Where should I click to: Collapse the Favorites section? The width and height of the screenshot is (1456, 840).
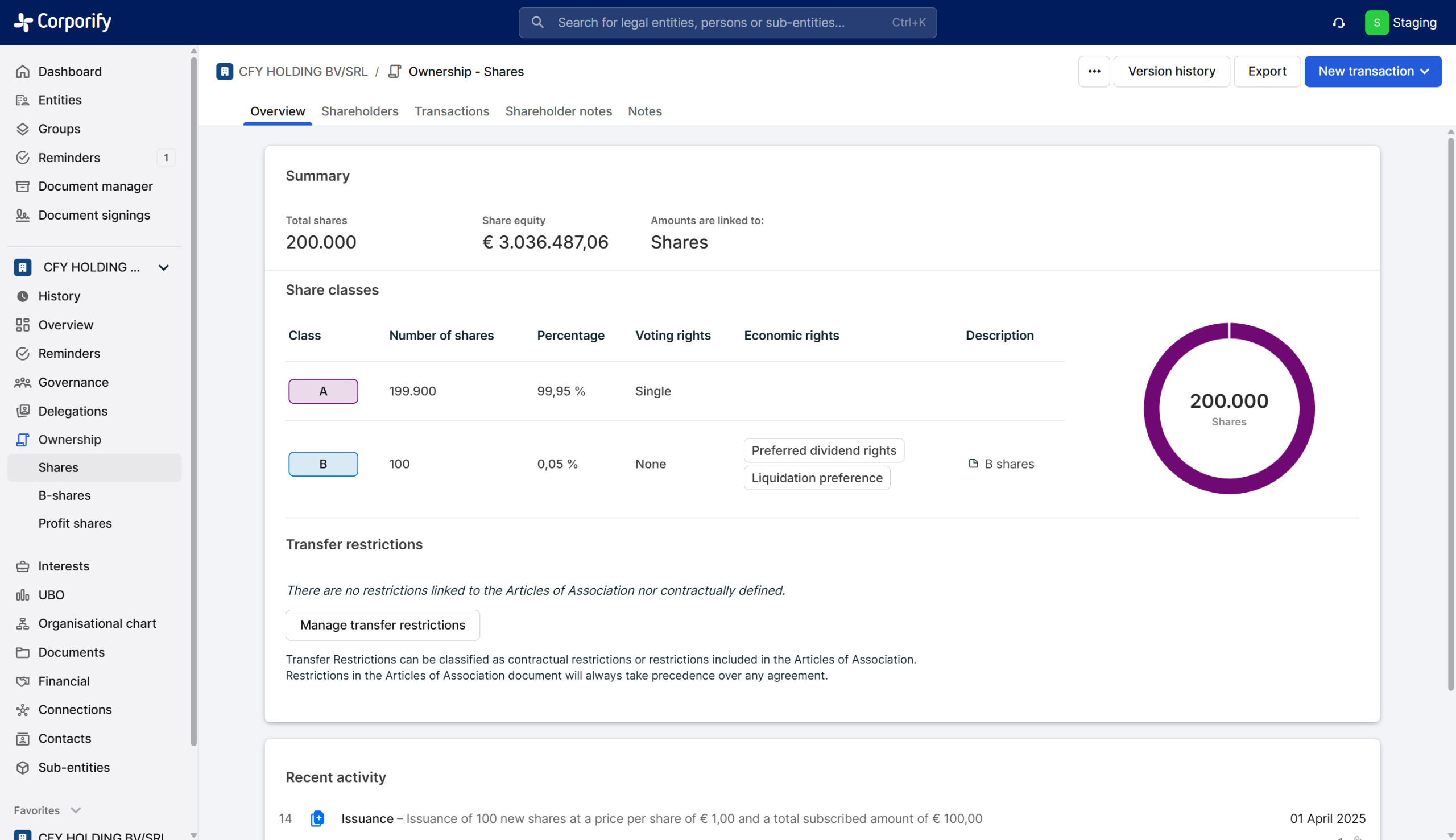(76, 810)
